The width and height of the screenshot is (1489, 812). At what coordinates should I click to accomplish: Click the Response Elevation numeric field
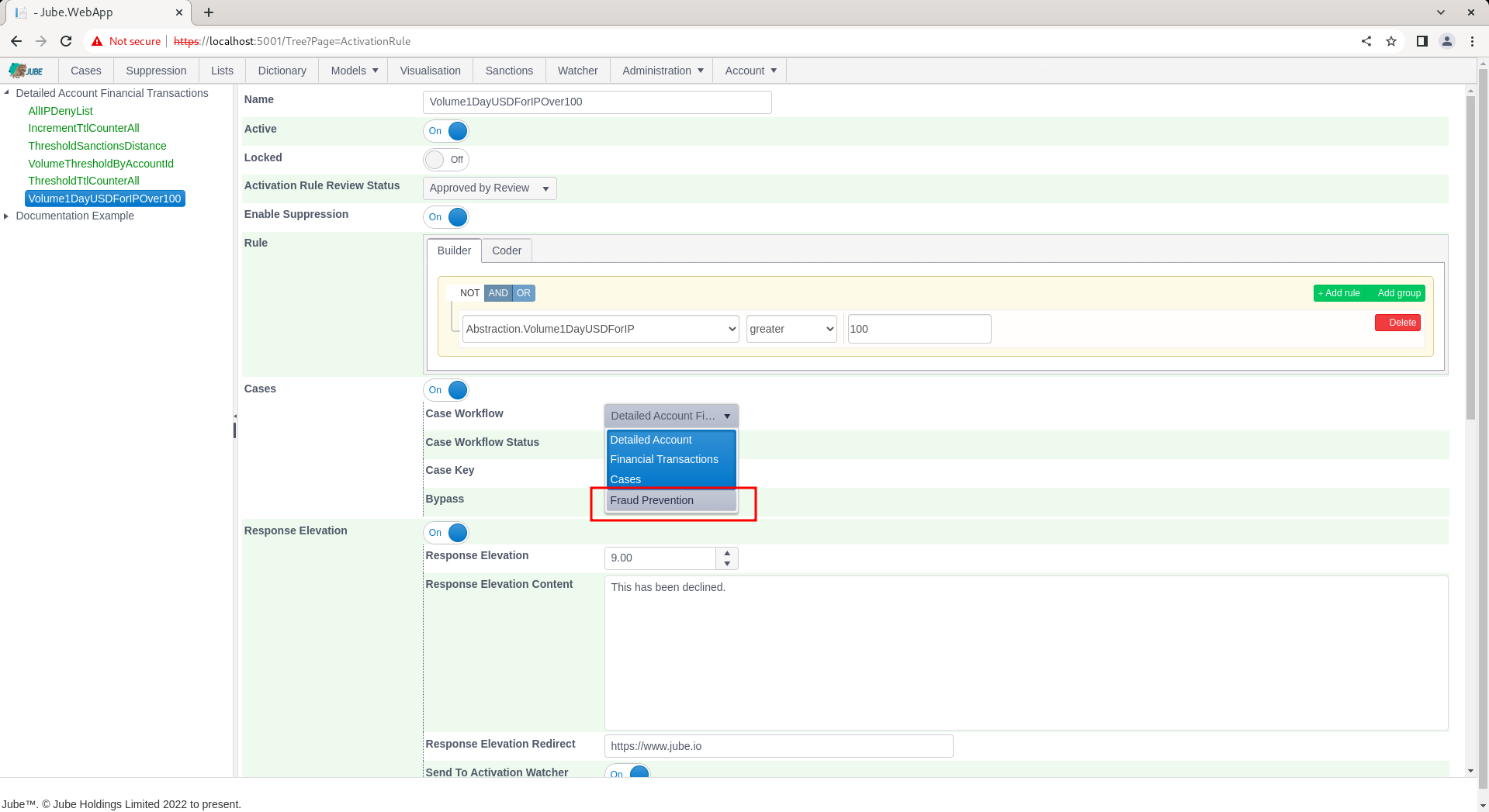[x=660, y=558]
